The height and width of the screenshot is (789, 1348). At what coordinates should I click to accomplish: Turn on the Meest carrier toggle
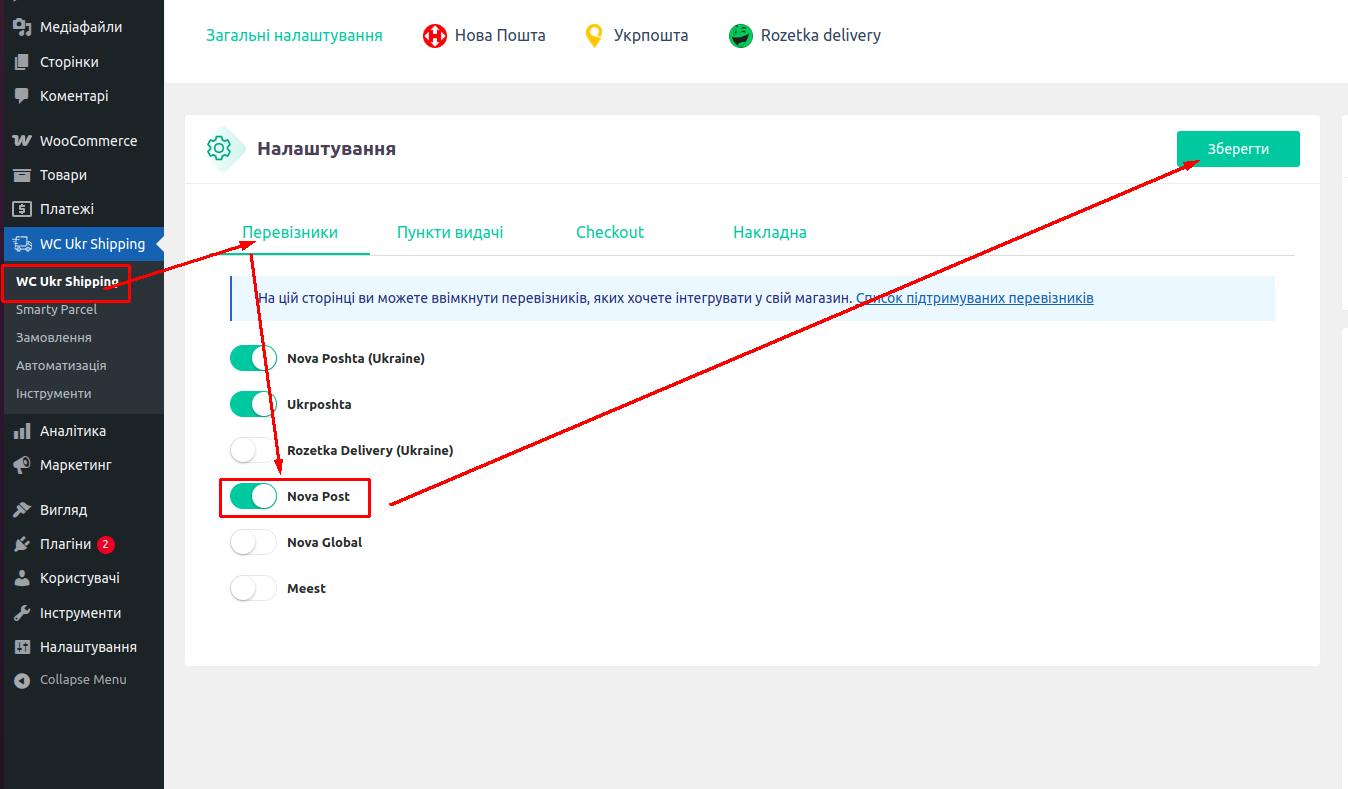[x=253, y=588]
